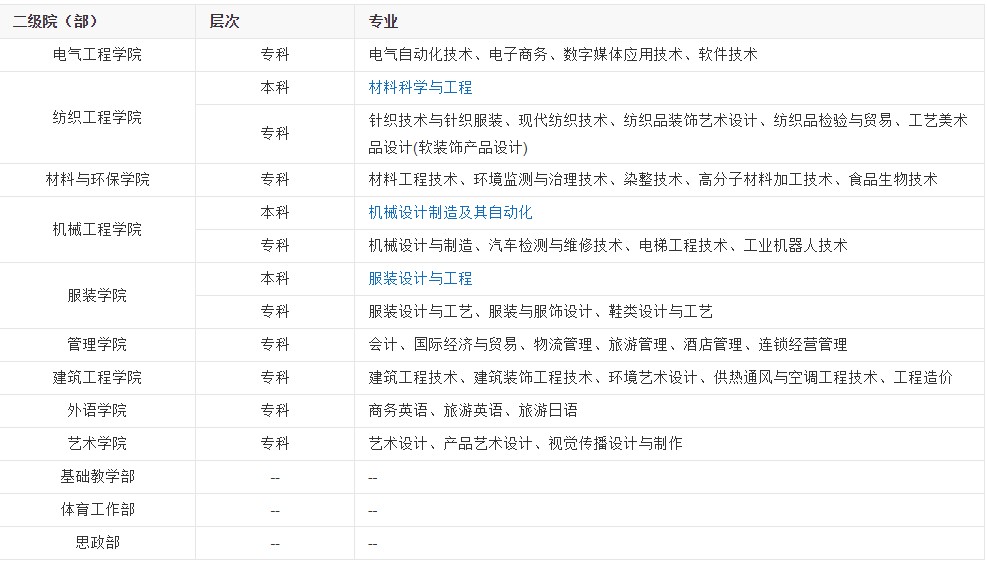The image size is (987, 563).
Task: Click the 服装学院 cell
Action: 97,296
